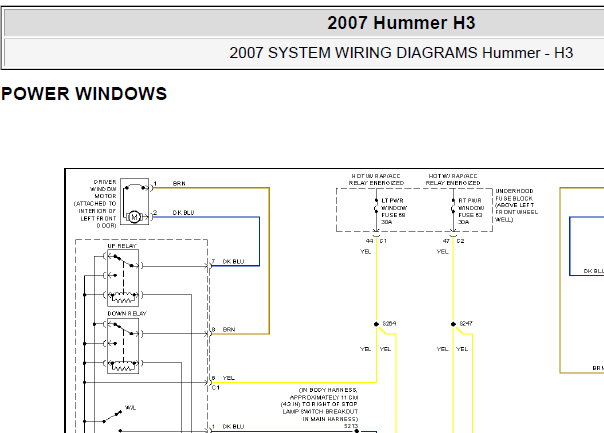Click the "S213" splice label
604x433 pixels.
point(351,426)
